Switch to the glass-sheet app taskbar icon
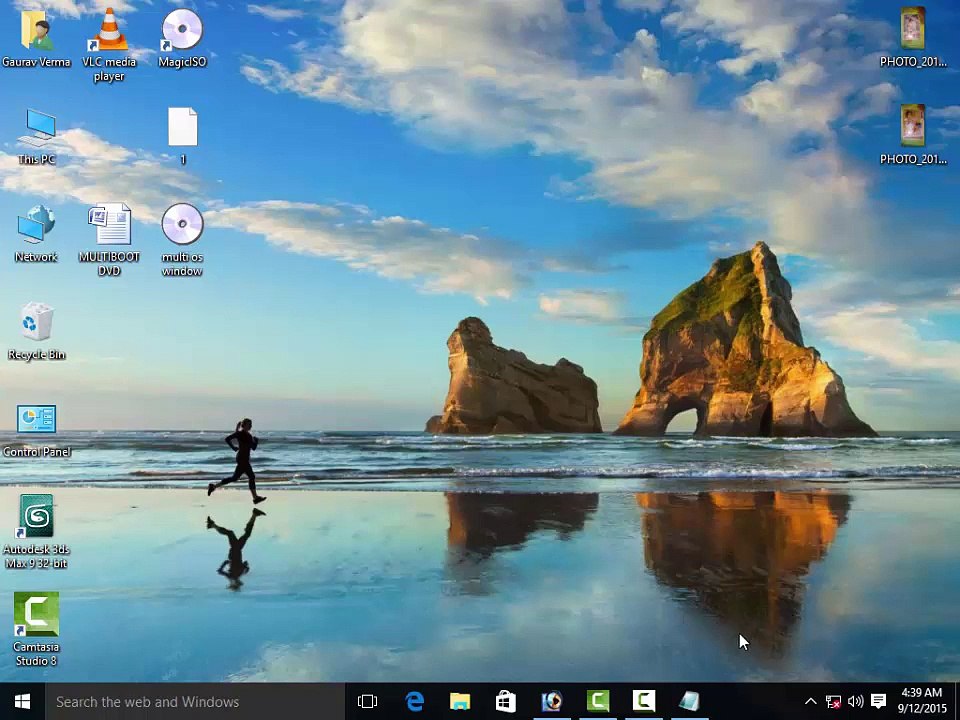Screen dimensions: 960x720 689,702
